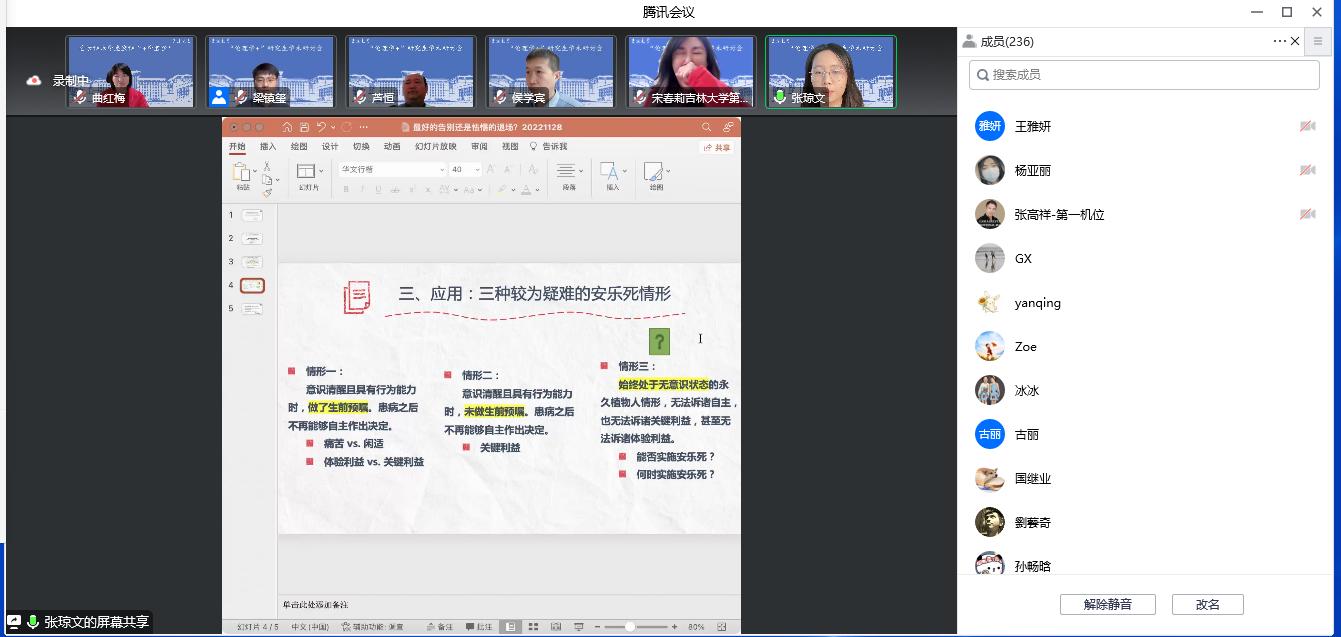Switch to slide sorter grid view icon
This screenshot has width=1341, height=637.
click(533, 627)
